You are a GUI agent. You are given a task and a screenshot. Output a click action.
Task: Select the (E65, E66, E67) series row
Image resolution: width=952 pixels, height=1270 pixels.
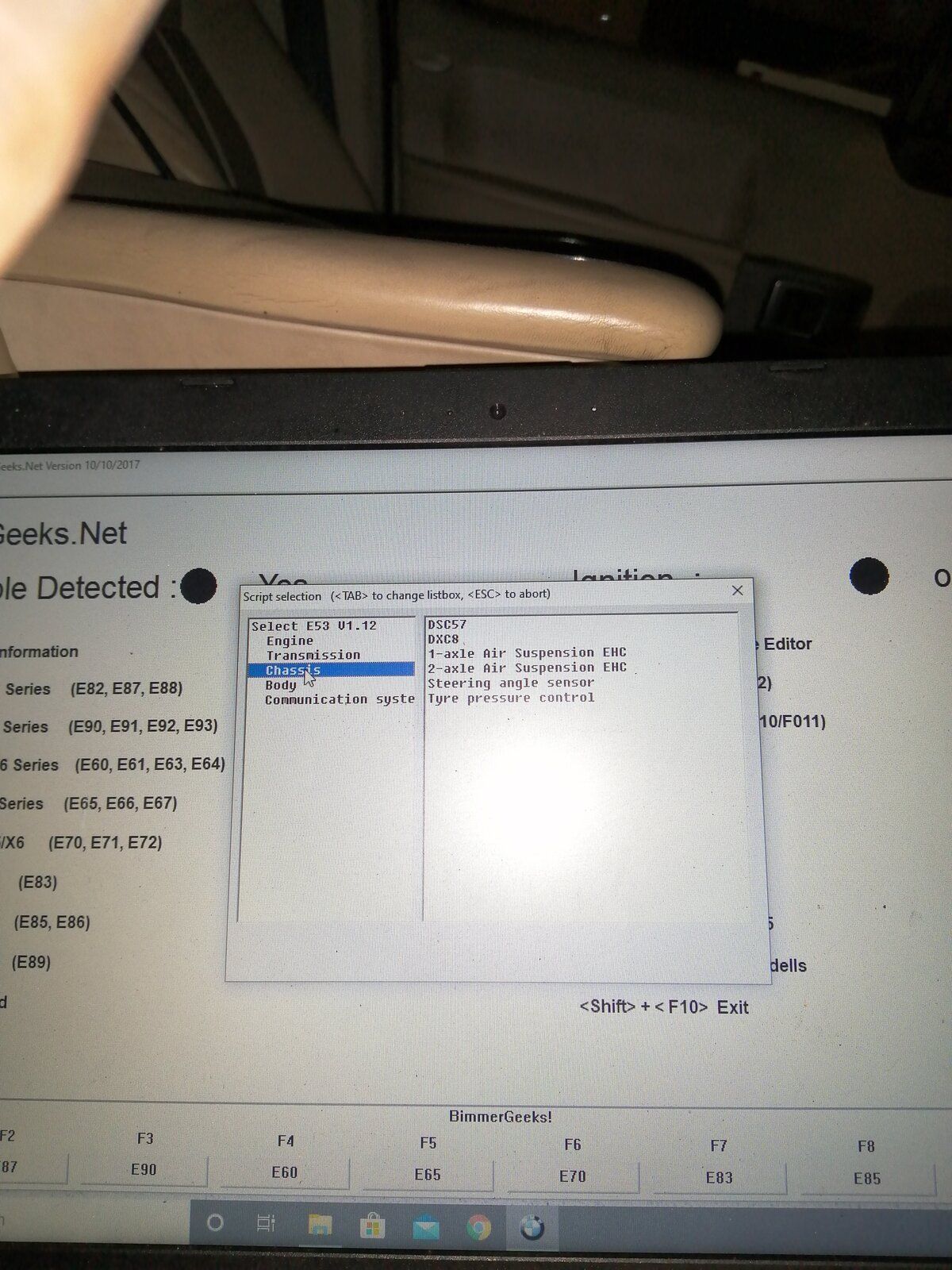tap(89, 803)
